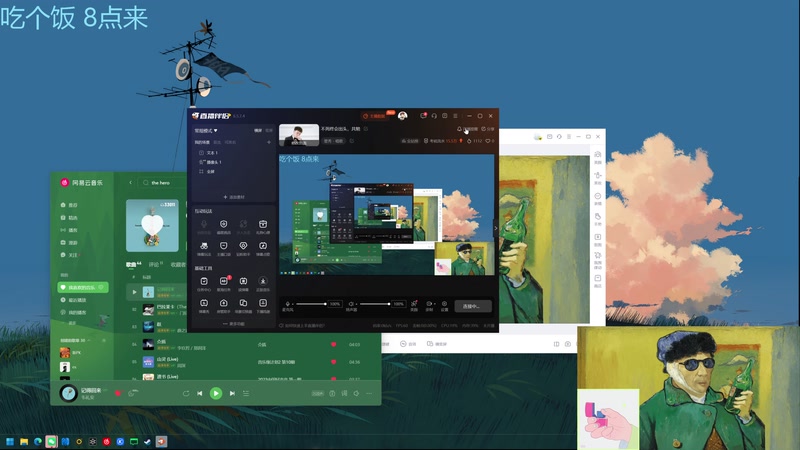Open the first icon in second interactive row
Image resolution: width=800 pixels, height=450 pixels.
pyautogui.click(x=204, y=247)
